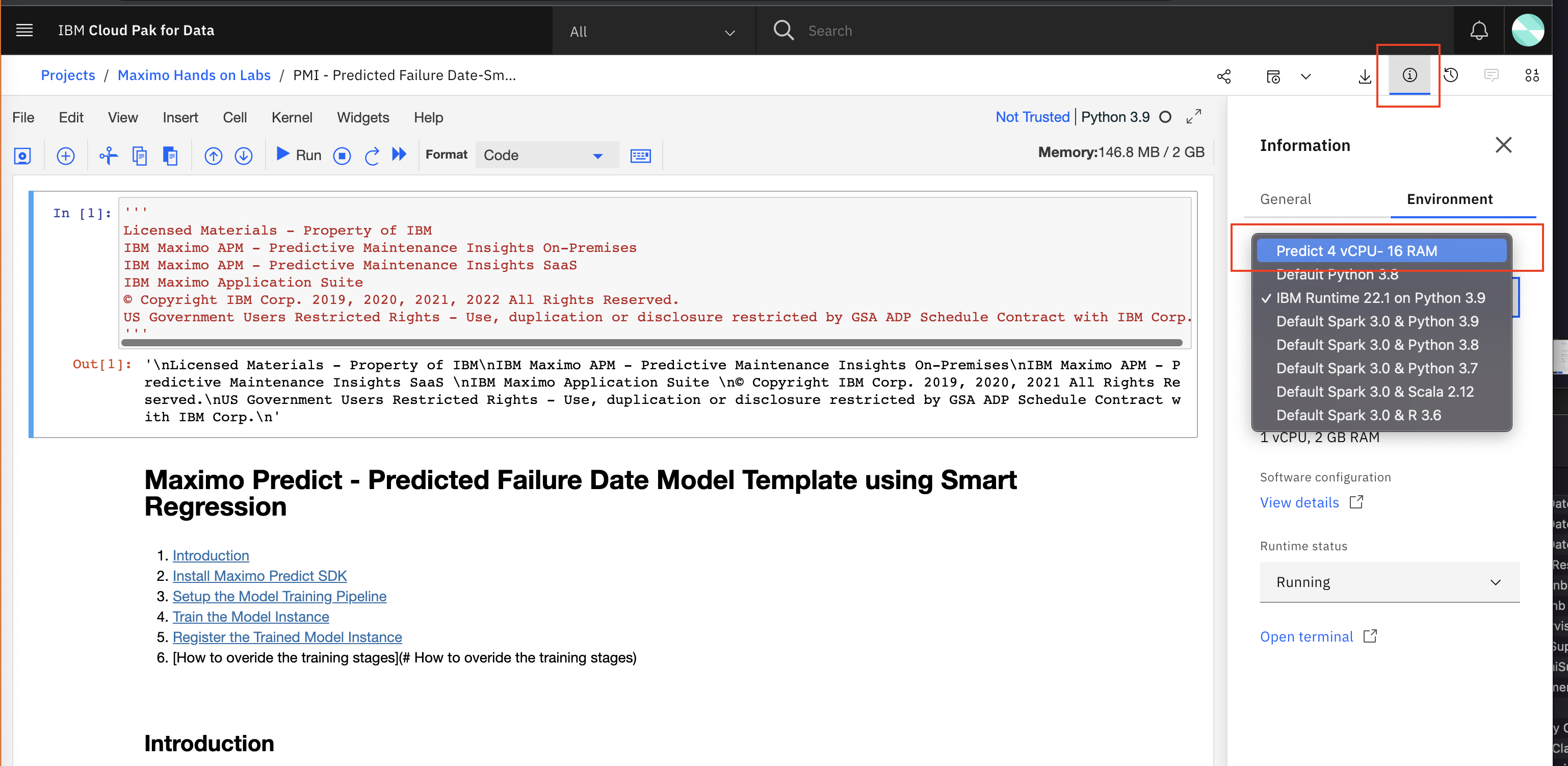Copy the selected cells icon
Screen dimensions: 1568x766
[x=139, y=156]
